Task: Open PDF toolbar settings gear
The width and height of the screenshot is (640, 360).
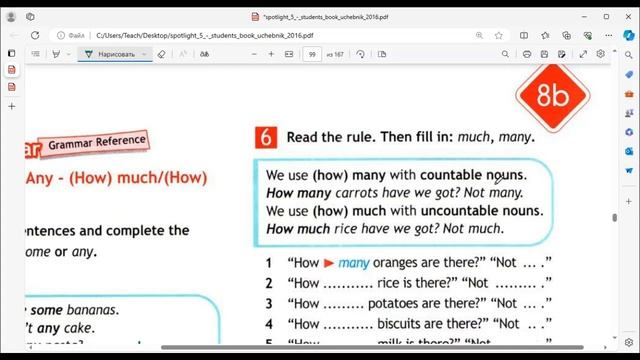Action: click(600, 53)
